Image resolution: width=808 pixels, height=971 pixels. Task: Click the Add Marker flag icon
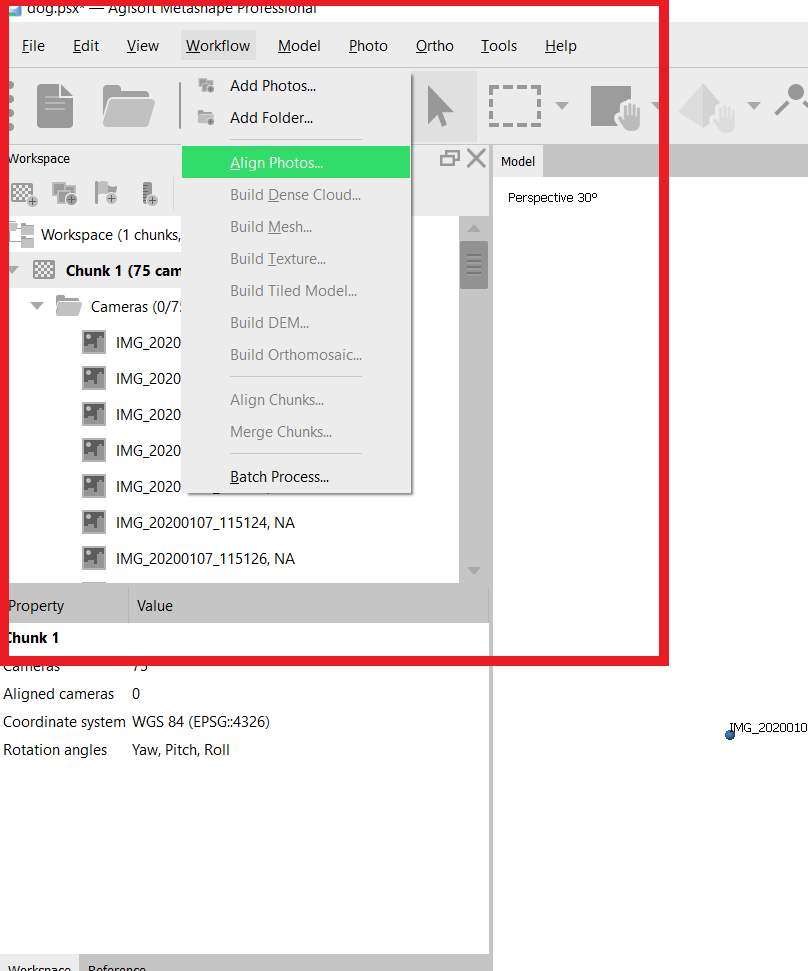coord(106,193)
